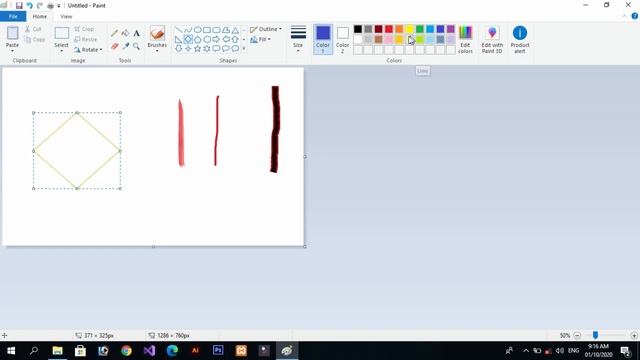Open File Explorer from the taskbar

tap(58, 351)
